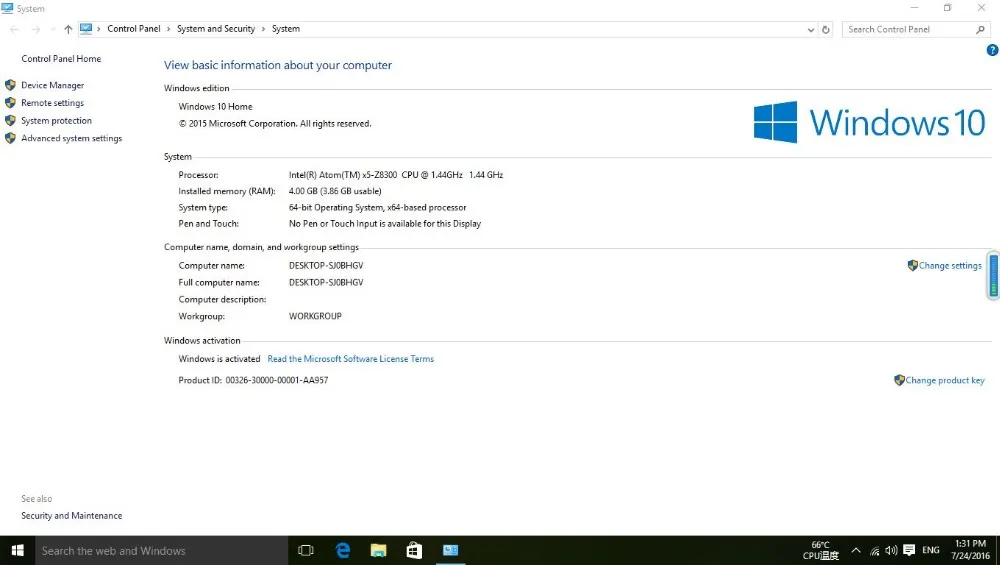Screen dimensions: 1000x565
Task: Expand the address bar history dropdown
Action: 811,30
